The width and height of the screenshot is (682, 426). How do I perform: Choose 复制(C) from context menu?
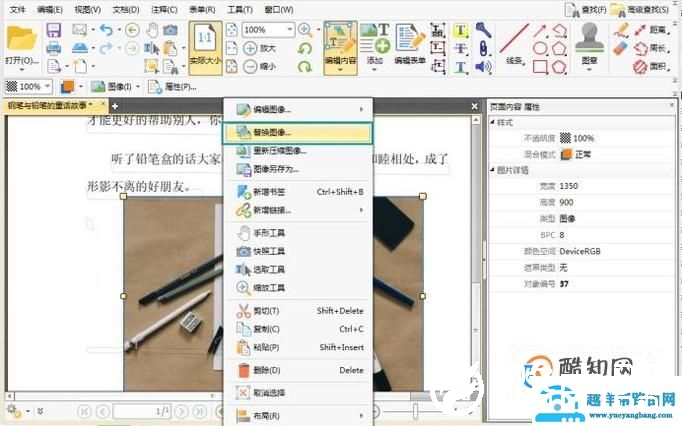point(298,329)
